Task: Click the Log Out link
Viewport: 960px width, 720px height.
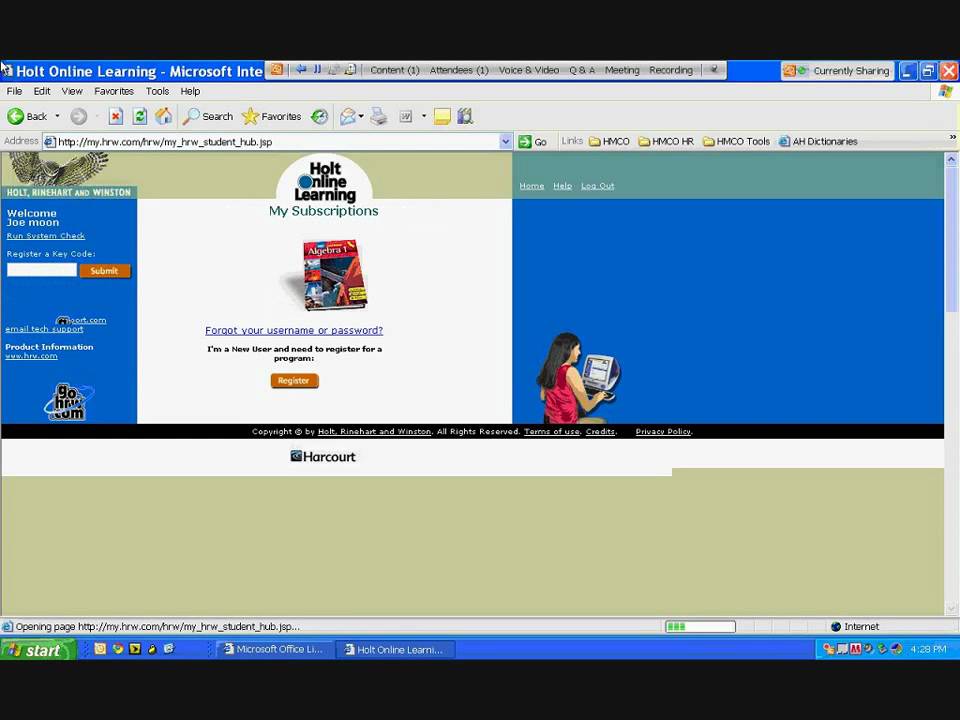Action: coord(598,186)
